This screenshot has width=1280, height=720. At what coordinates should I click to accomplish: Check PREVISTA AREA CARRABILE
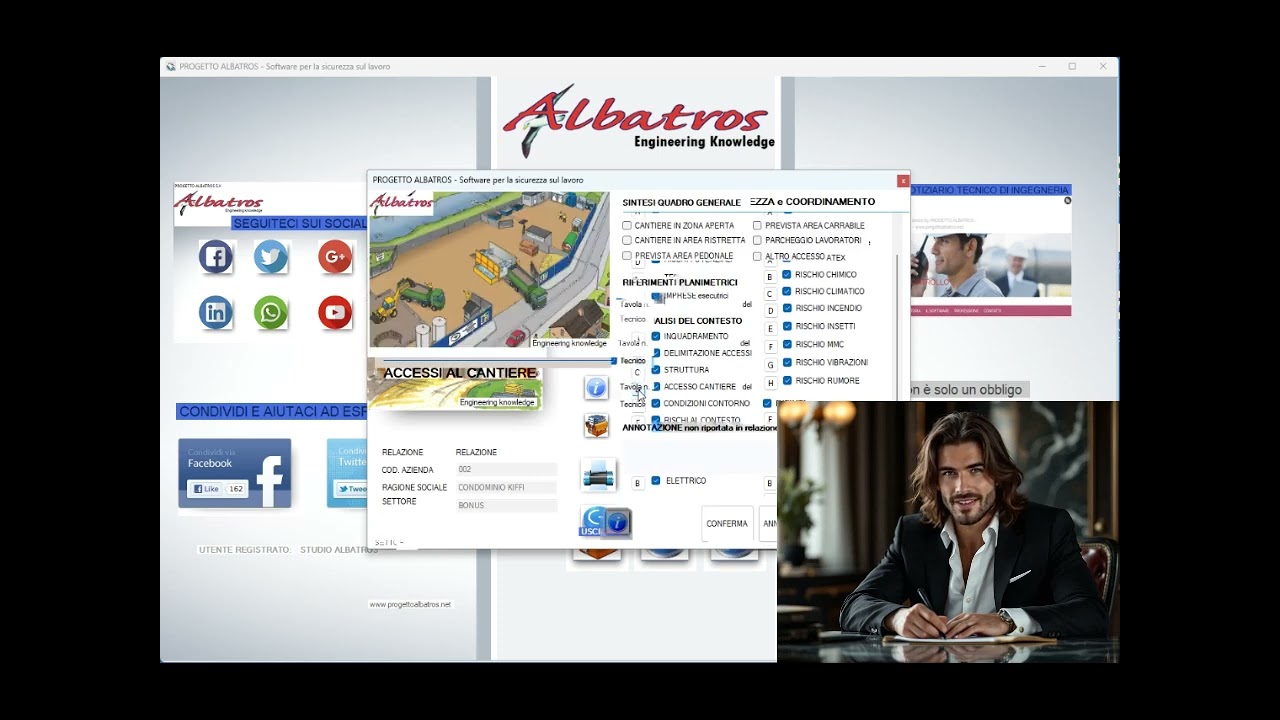pos(757,226)
